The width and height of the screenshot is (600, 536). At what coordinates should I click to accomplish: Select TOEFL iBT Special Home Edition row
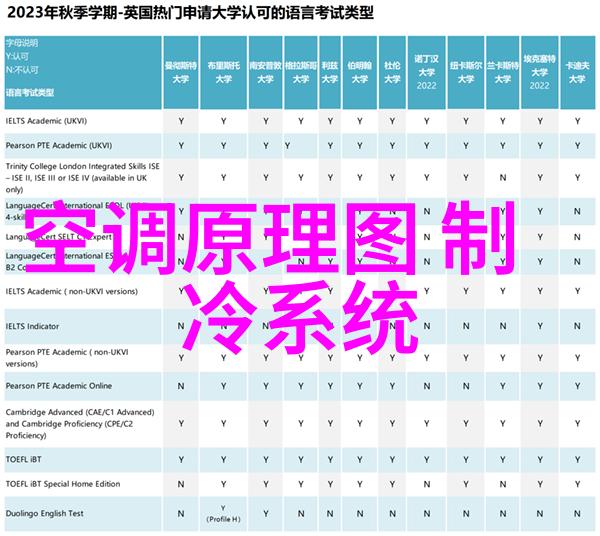[x=62, y=484]
